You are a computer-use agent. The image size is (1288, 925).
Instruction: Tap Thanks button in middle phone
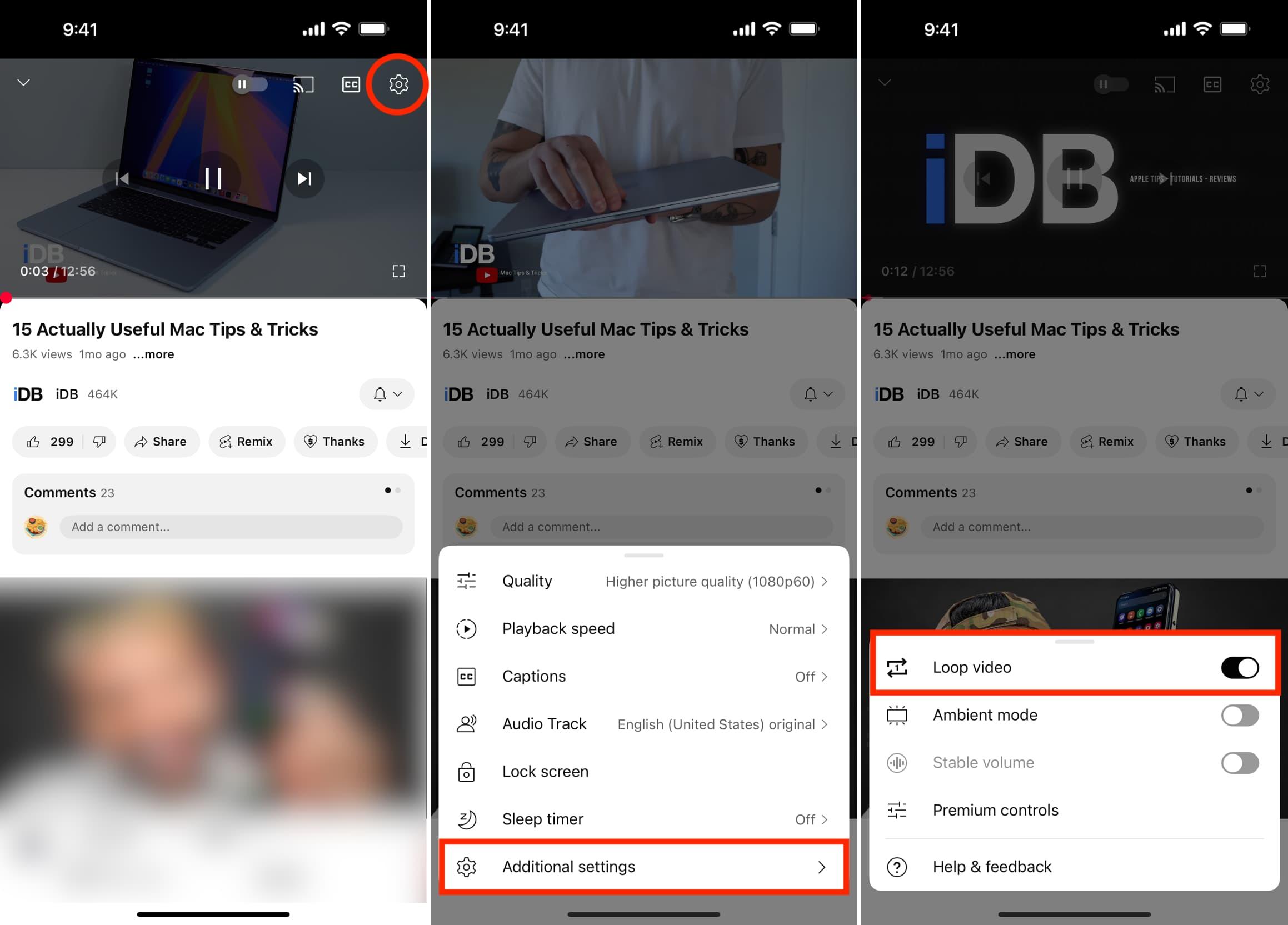coord(766,442)
